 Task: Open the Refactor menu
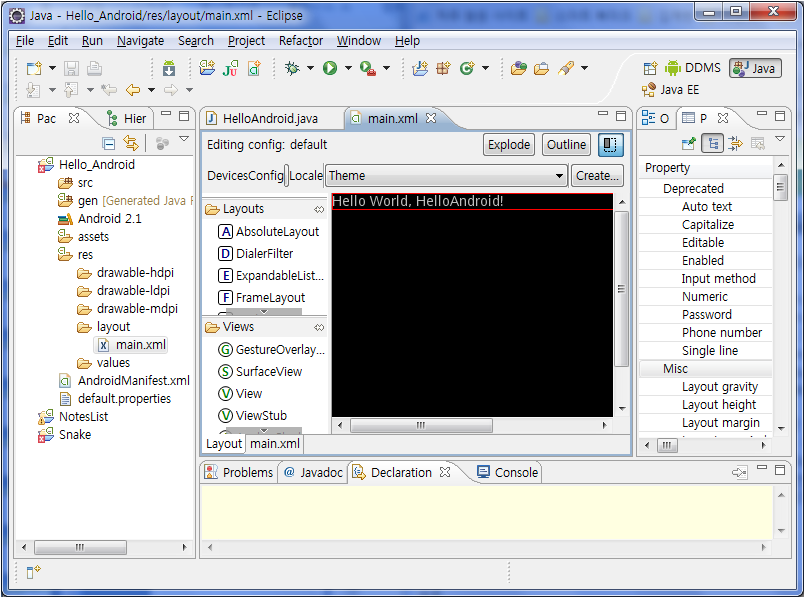[301, 41]
